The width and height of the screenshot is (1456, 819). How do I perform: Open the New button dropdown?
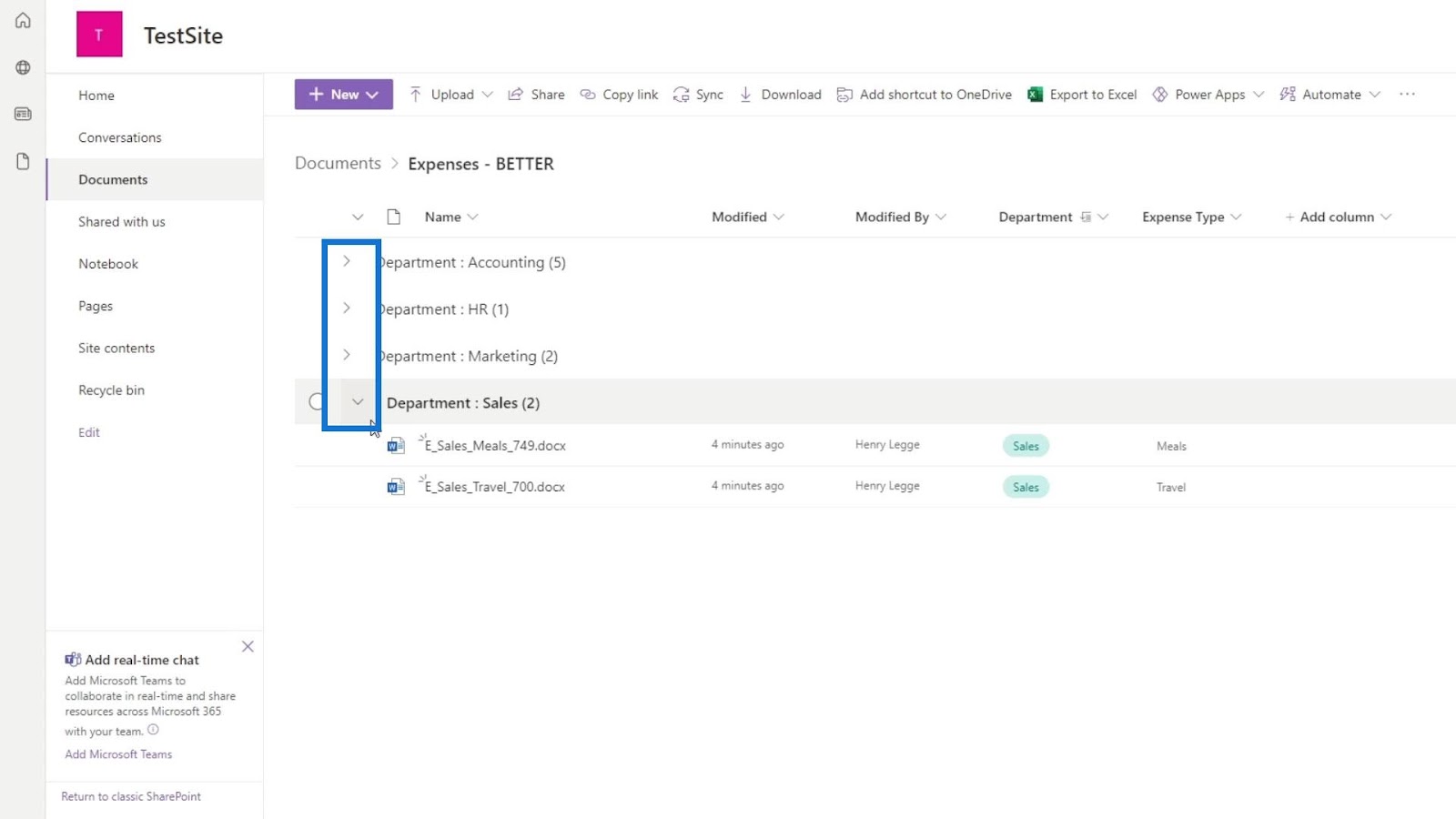pos(344,94)
